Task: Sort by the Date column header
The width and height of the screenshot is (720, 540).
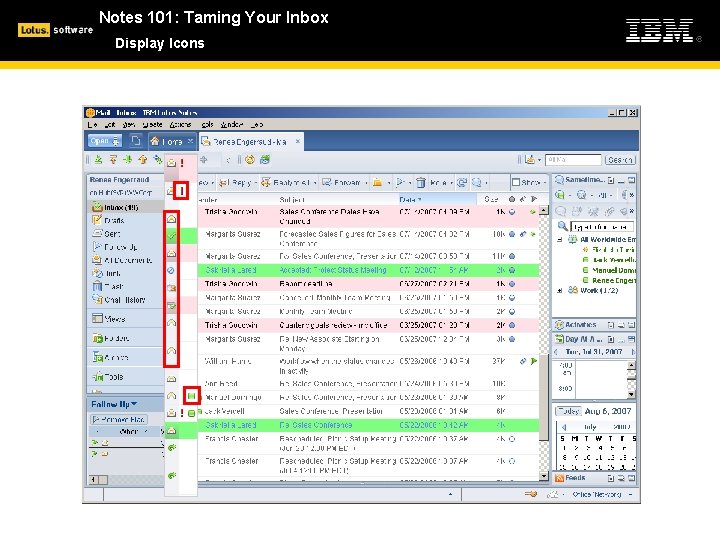Action: (409, 200)
